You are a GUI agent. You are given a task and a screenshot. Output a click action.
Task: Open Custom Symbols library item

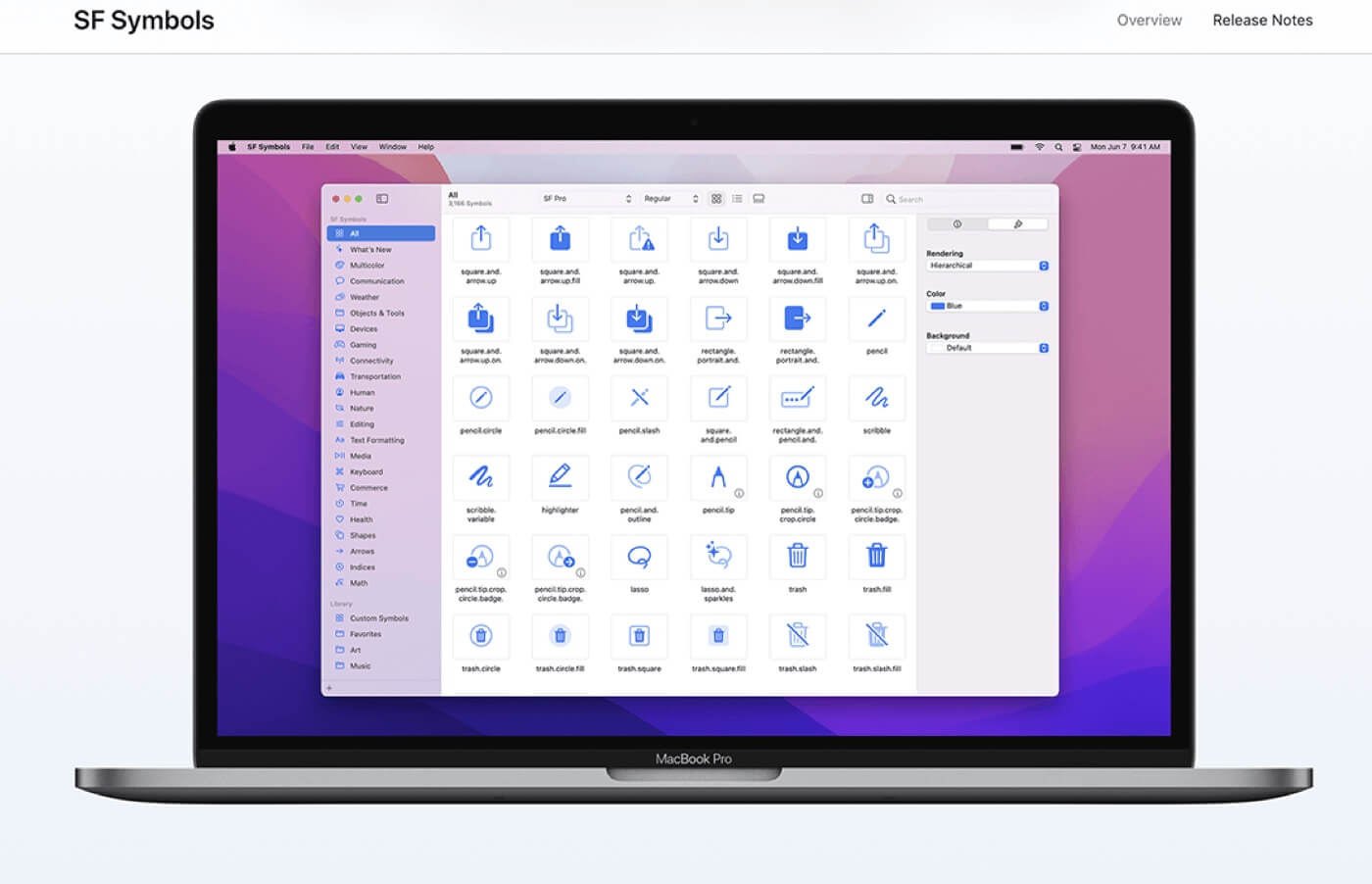[x=381, y=618]
